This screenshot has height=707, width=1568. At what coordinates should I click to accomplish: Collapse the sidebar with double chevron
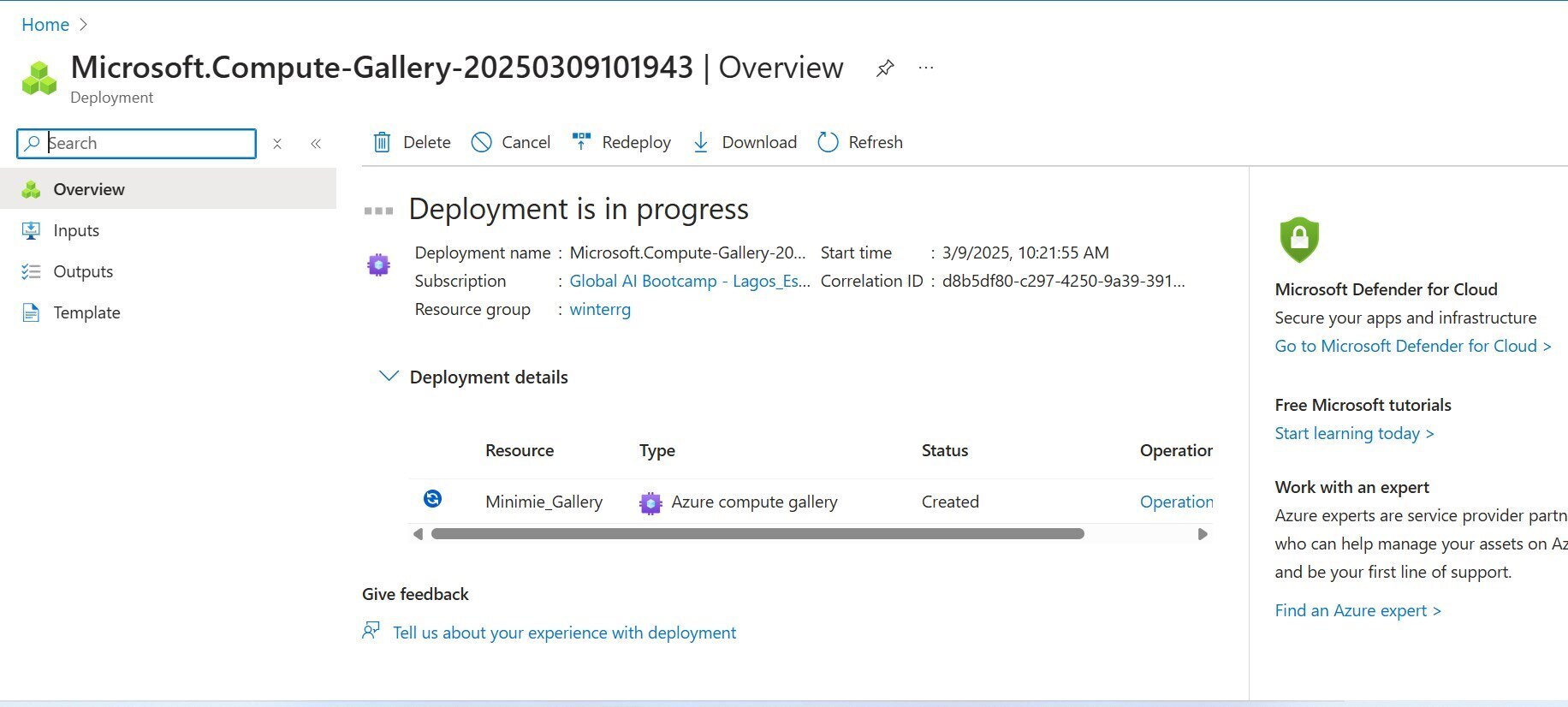point(316,144)
